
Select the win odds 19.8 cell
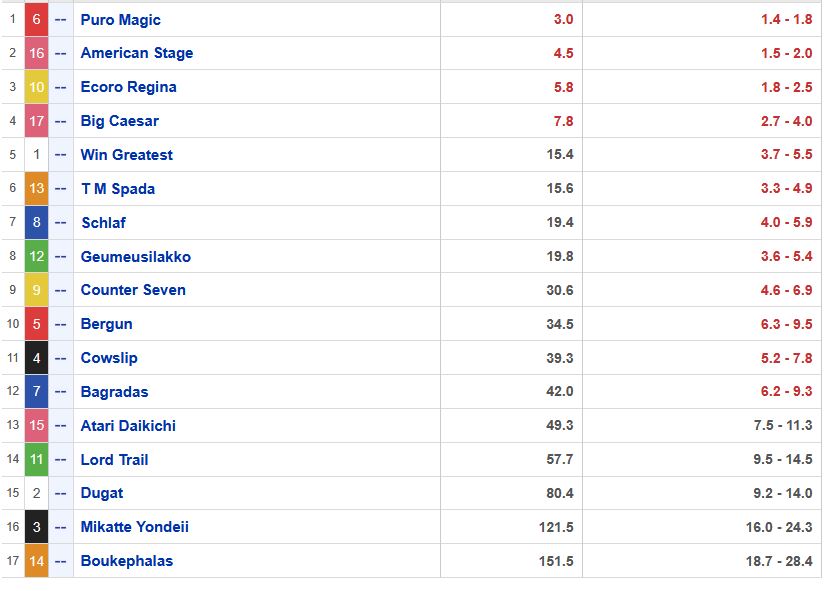point(511,257)
